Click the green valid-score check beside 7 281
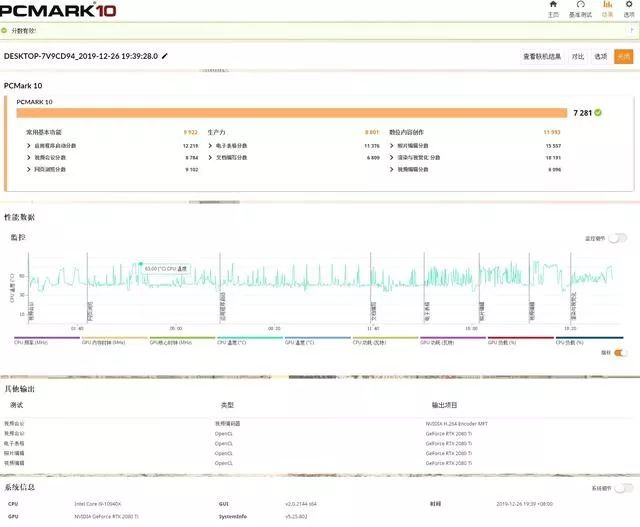 coord(598,113)
